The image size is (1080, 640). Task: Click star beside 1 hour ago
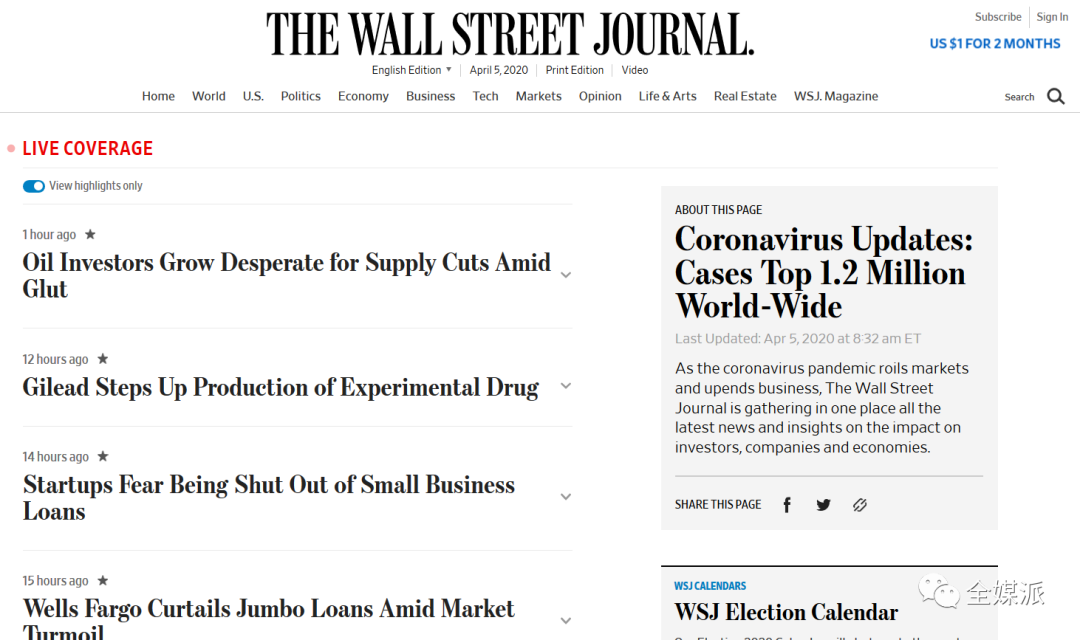point(90,234)
